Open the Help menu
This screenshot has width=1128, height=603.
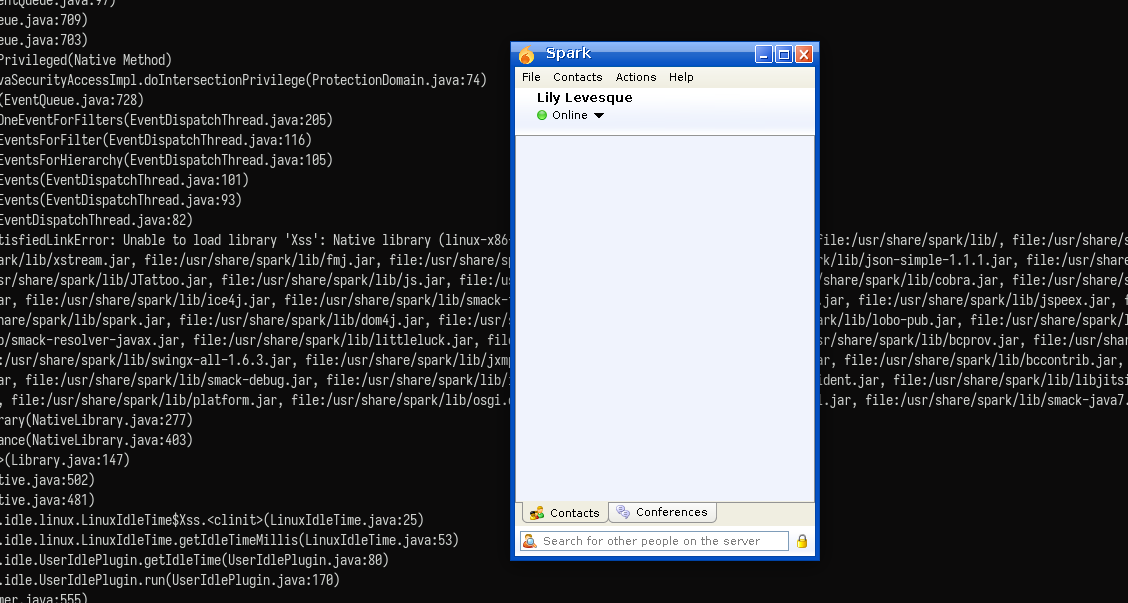[x=681, y=77]
